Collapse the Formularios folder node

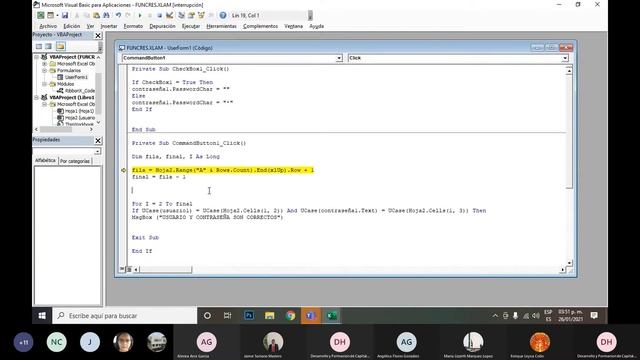[x=44, y=71]
